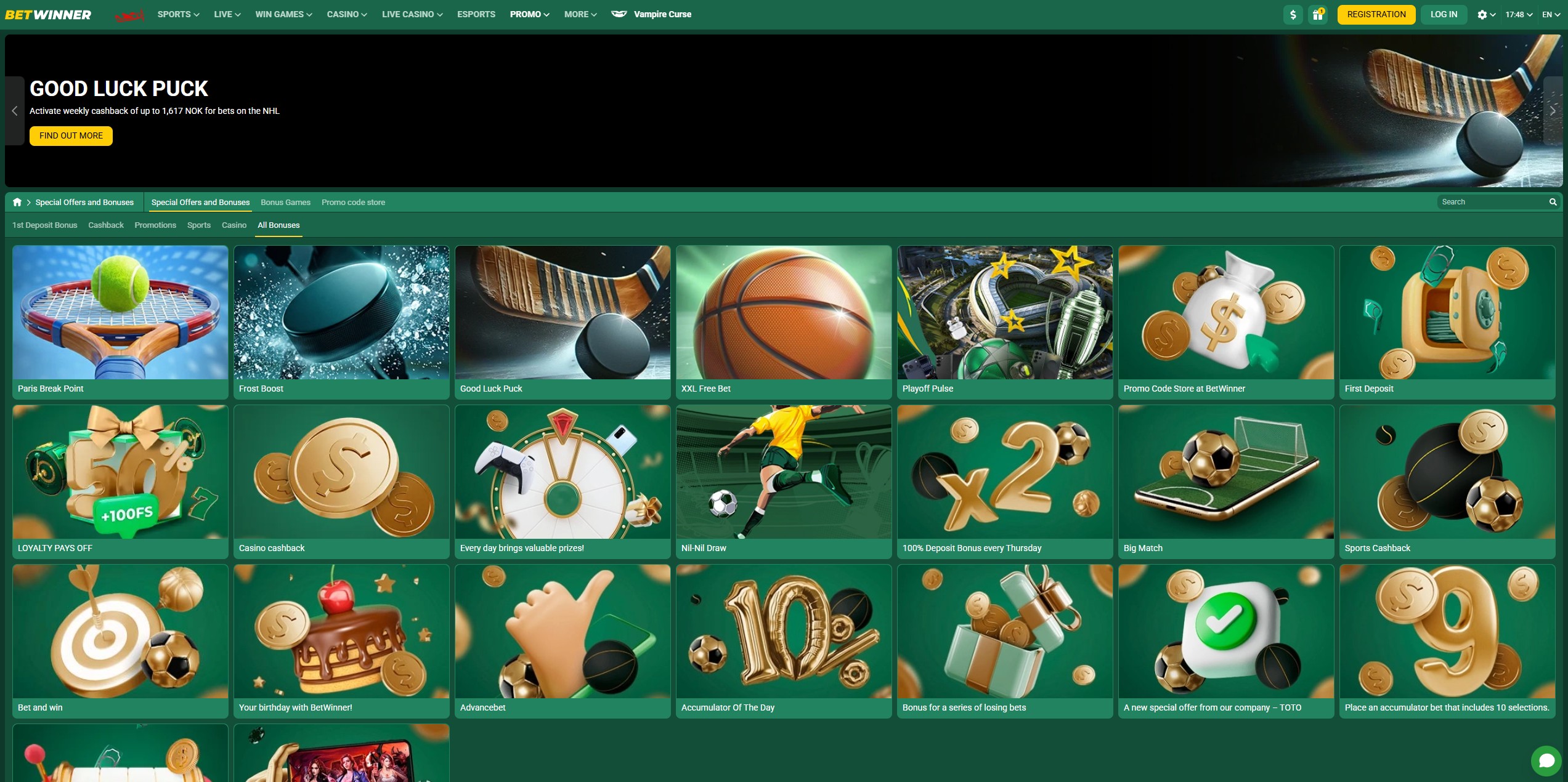
Task: Click the FIND OUT MORE button
Action: [71, 135]
